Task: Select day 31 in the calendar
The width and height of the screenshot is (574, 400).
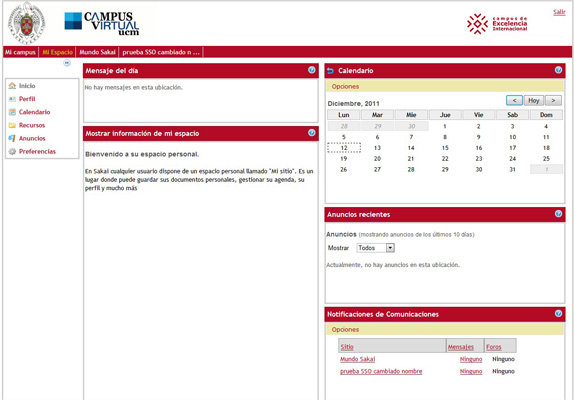Action: coord(512,169)
